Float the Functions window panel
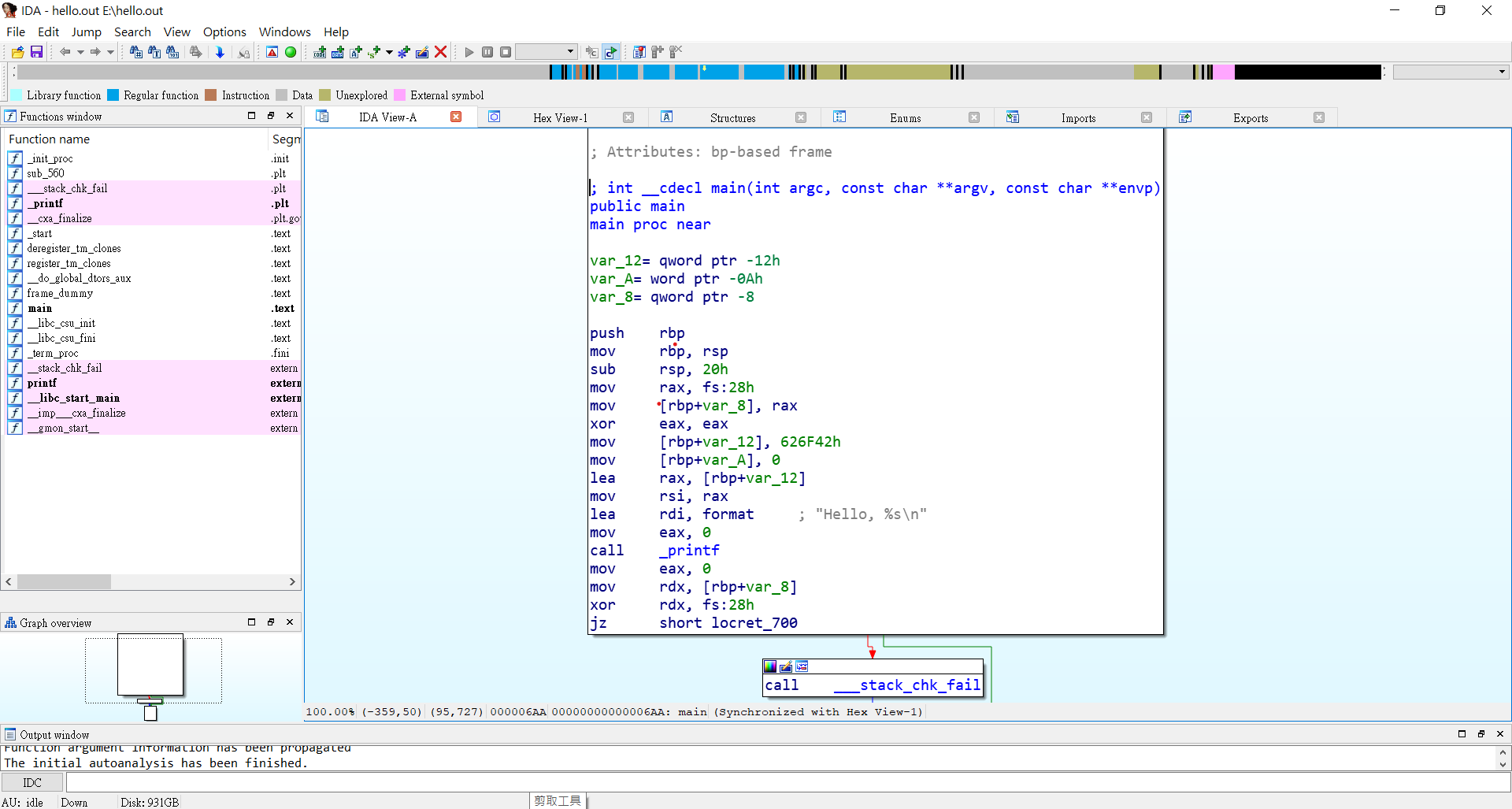1512x809 pixels. (271, 115)
